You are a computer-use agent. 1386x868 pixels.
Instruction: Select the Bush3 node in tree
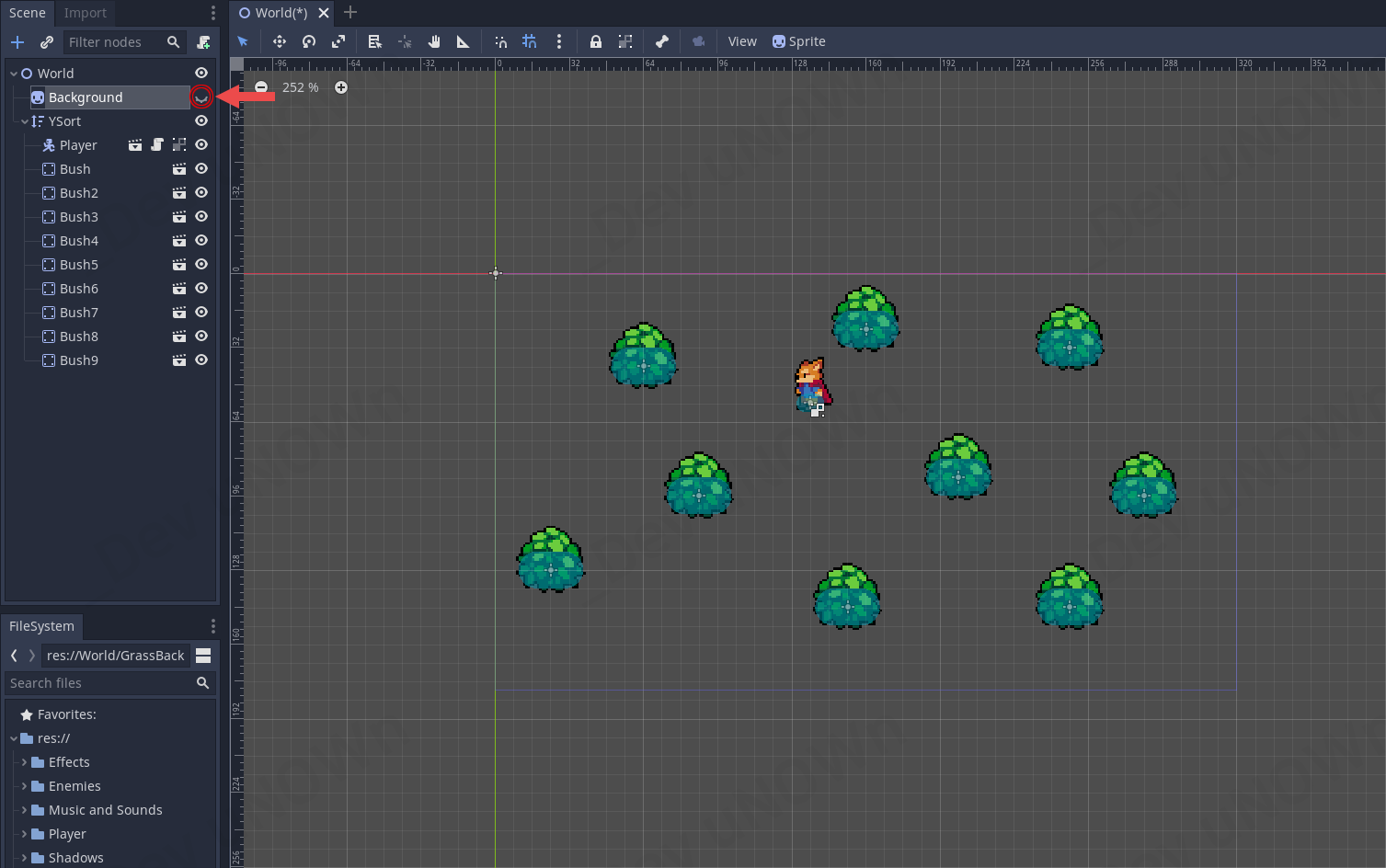pos(79,217)
